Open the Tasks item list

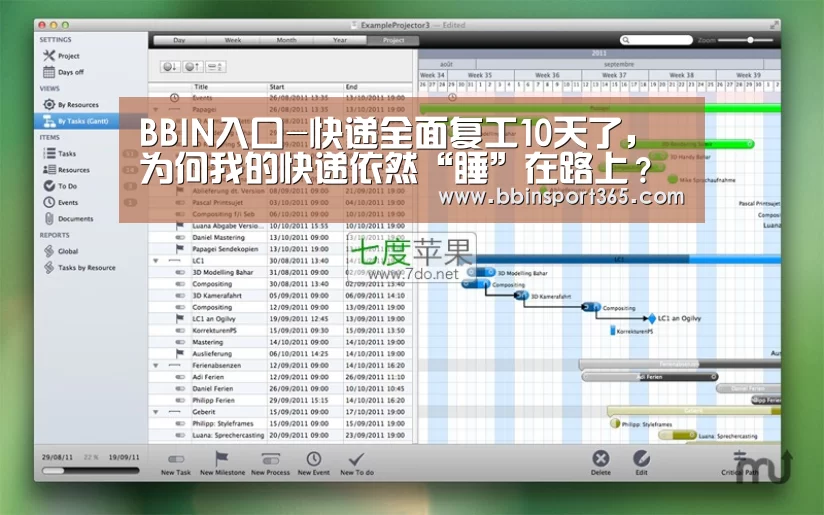(x=59, y=153)
